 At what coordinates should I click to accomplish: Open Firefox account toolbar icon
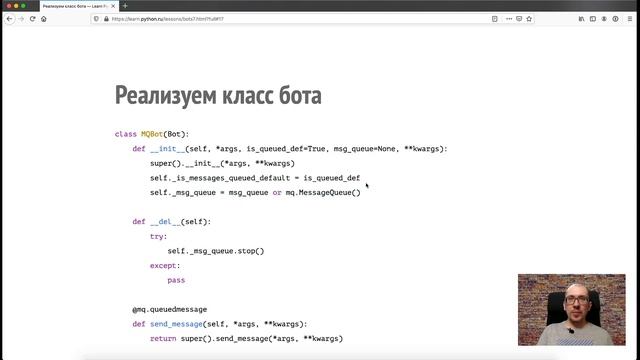pos(604,19)
